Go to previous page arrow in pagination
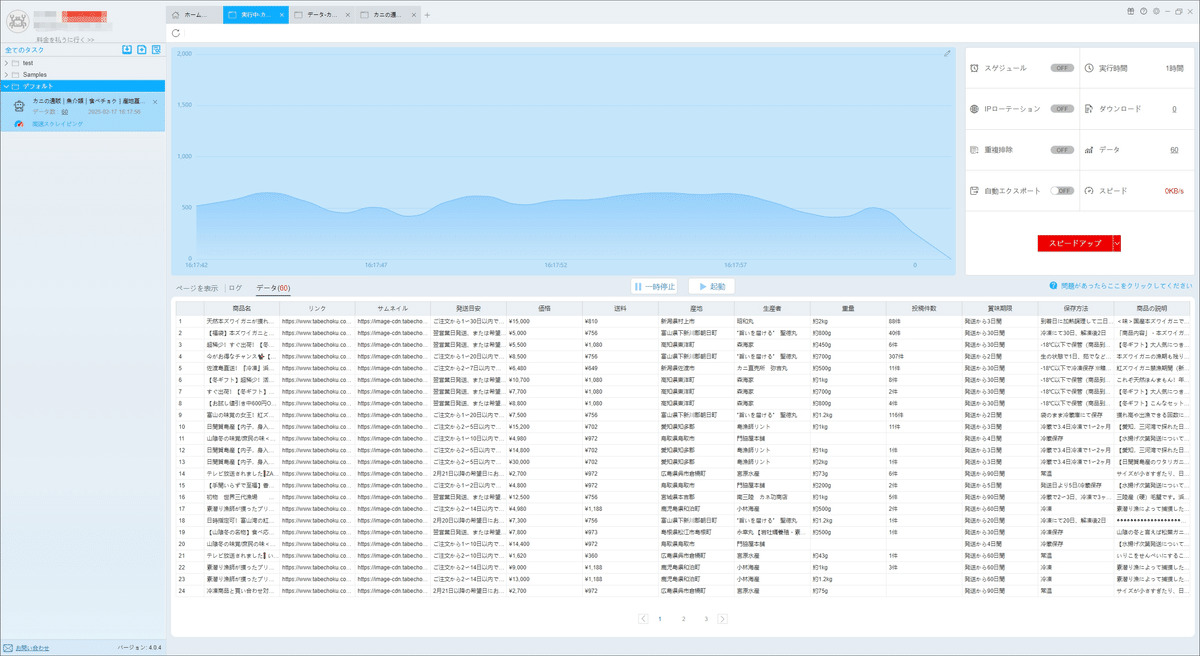 point(643,619)
